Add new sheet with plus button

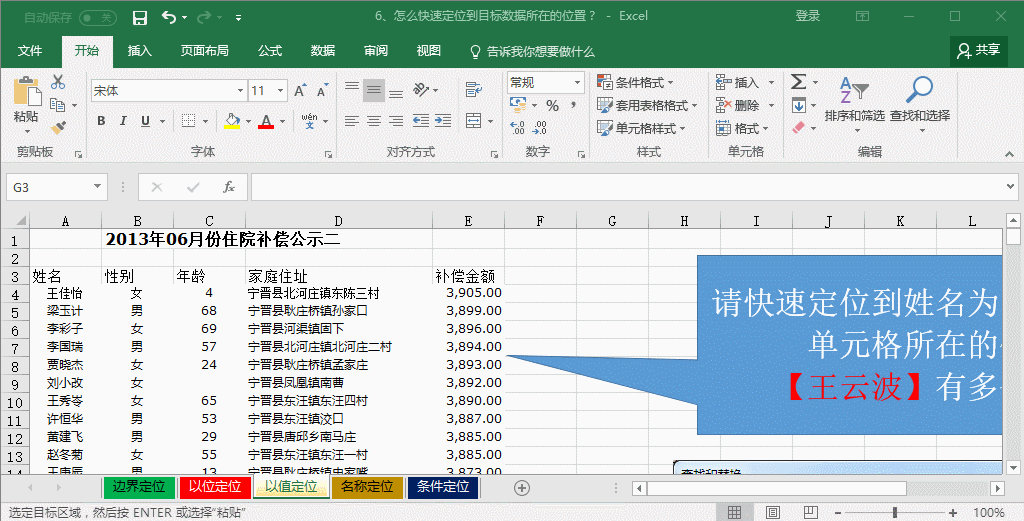522,488
